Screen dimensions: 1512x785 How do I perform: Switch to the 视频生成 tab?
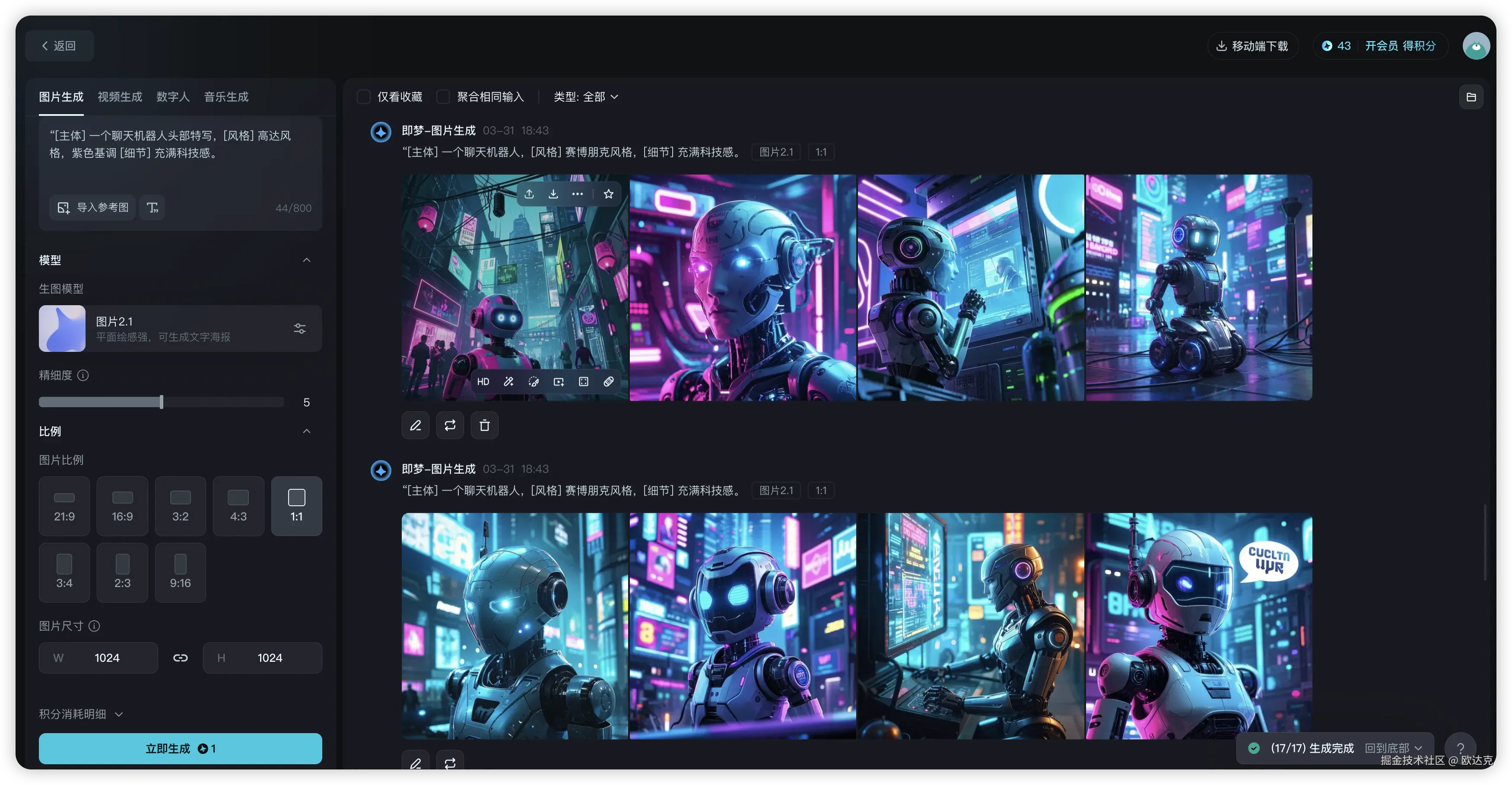(120, 97)
